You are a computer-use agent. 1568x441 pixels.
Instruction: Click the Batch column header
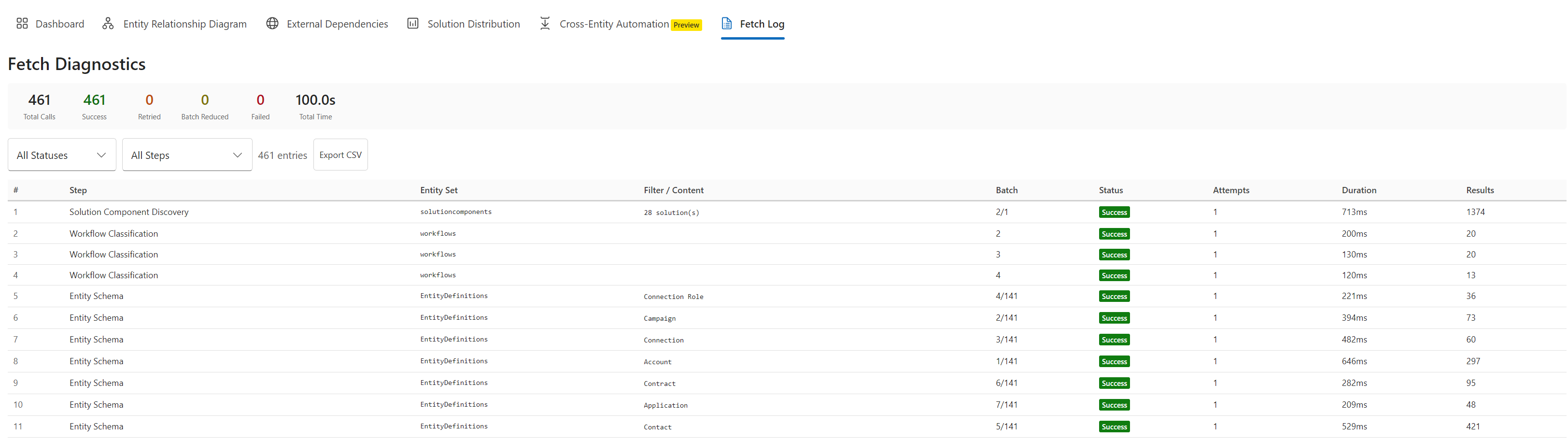point(1007,190)
